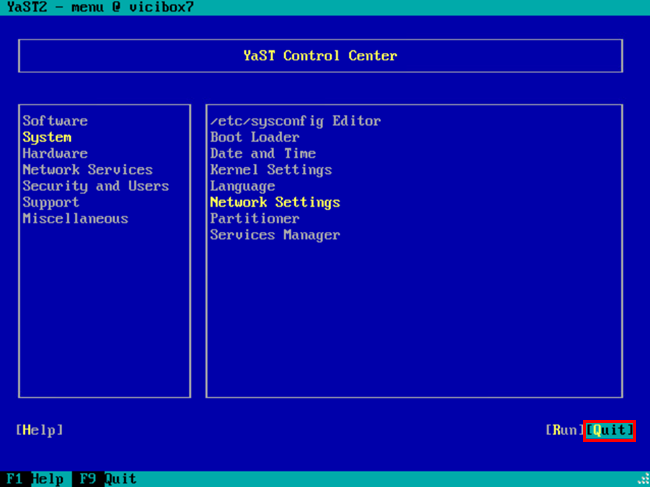650x487 pixels.
Task: Open Date and Time settings
Action: click(263, 153)
